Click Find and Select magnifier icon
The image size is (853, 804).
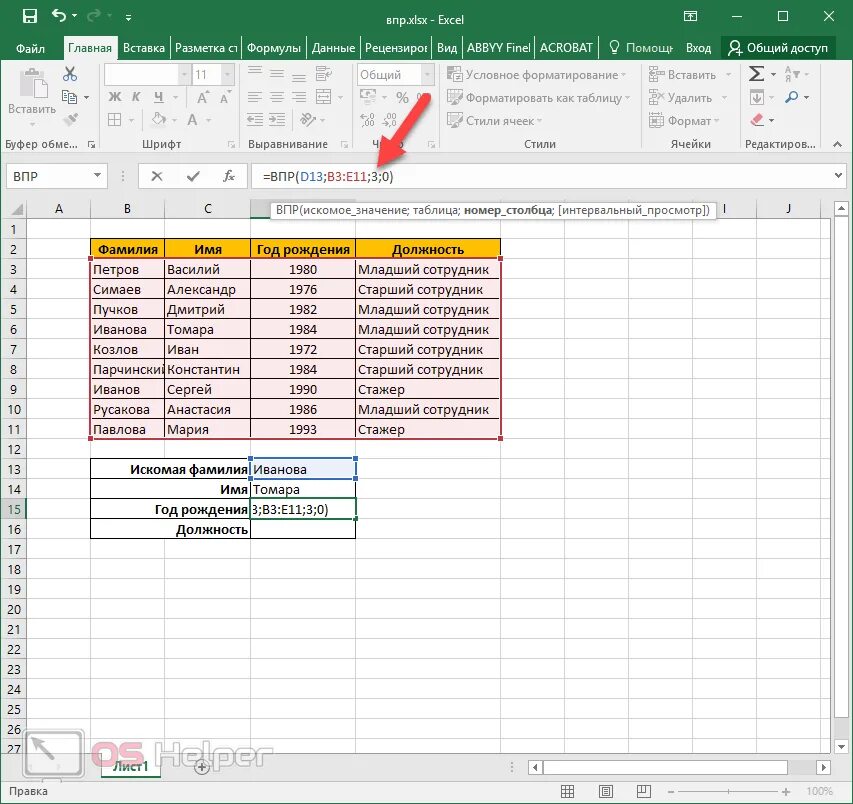pyautogui.click(x=792, y=97)
